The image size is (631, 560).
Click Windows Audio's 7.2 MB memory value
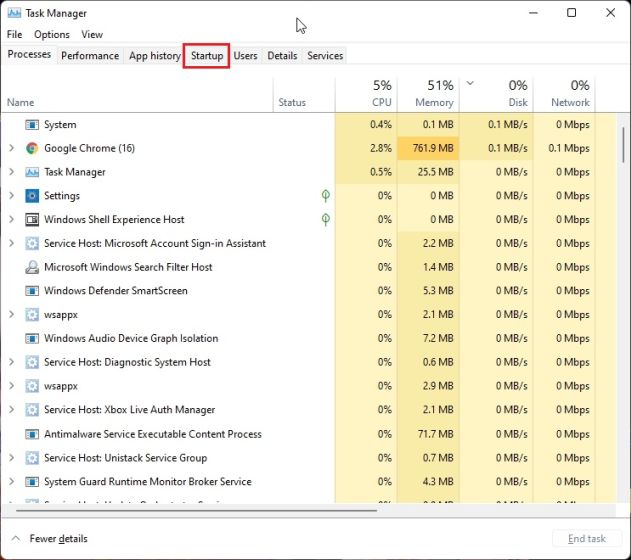click(x=438, y=338)
